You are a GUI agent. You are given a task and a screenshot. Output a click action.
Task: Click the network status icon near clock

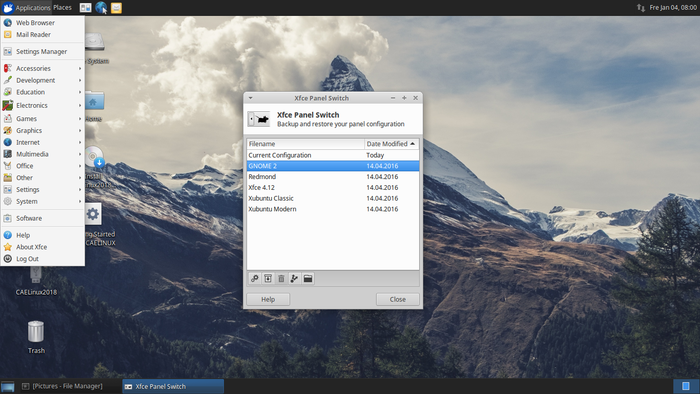(x=641, y=8)
